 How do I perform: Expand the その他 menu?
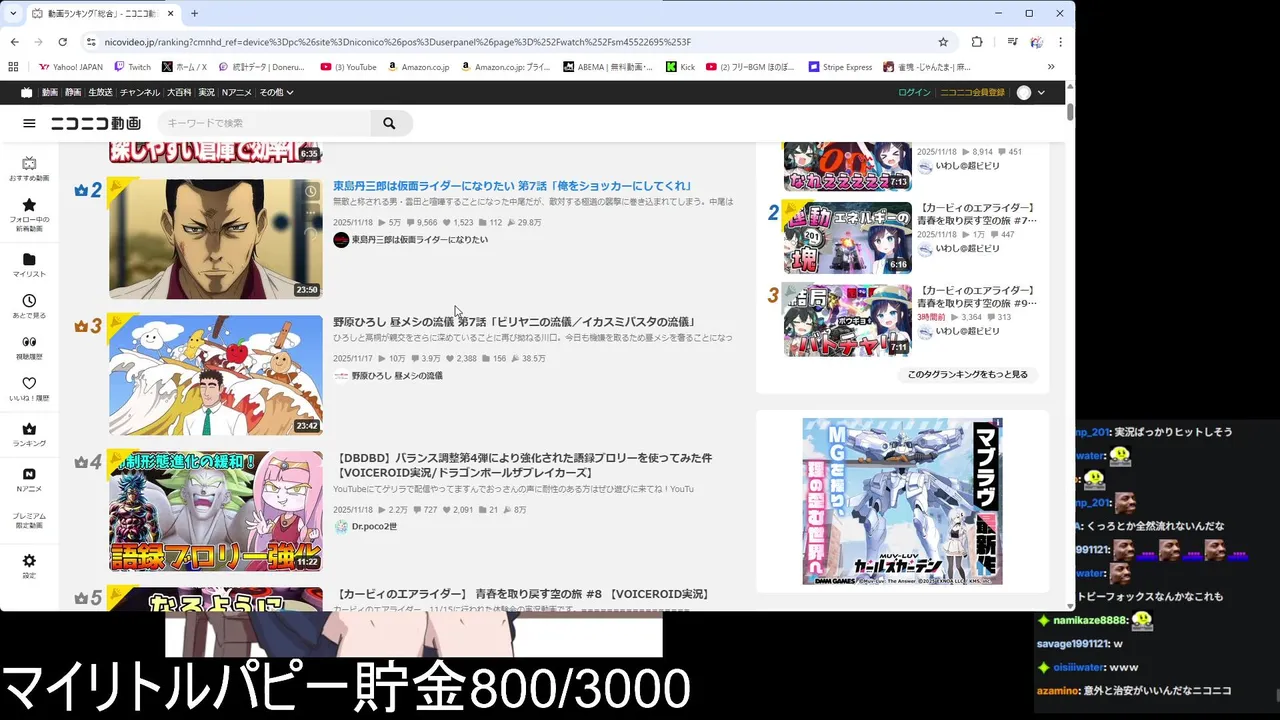point(276,92)
